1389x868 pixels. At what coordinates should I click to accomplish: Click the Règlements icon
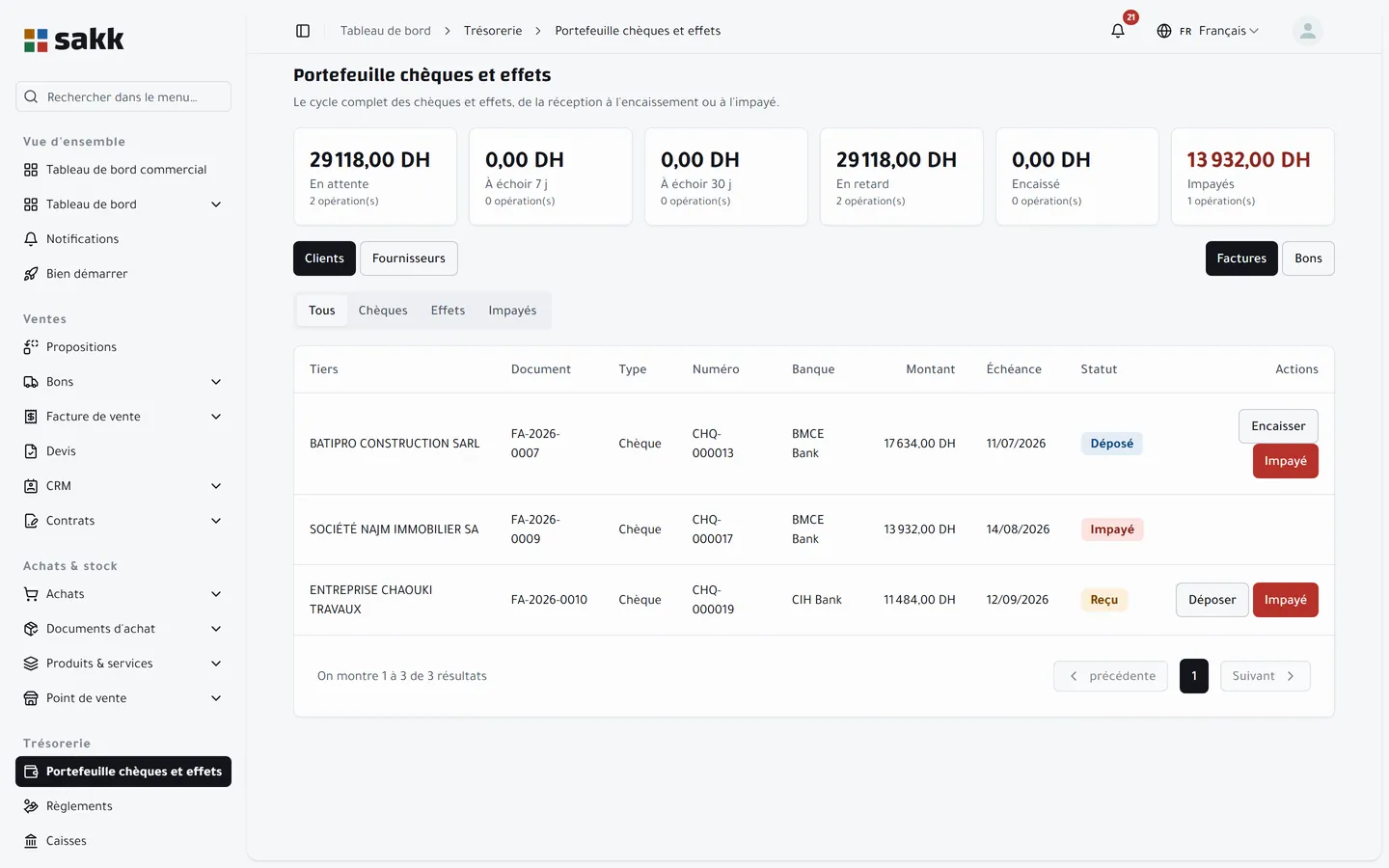coord(31,806)
